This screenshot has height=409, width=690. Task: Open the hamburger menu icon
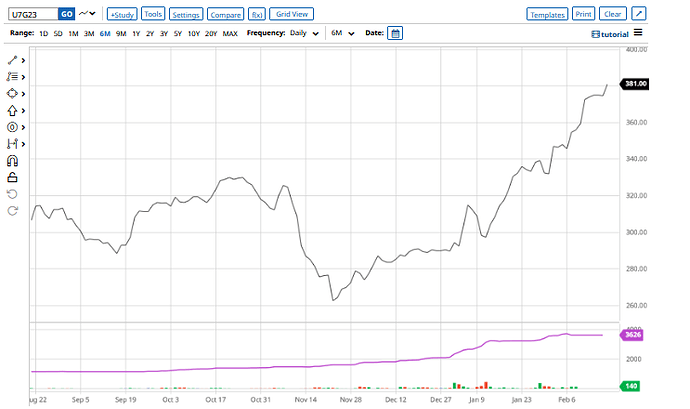coord(638,33)
